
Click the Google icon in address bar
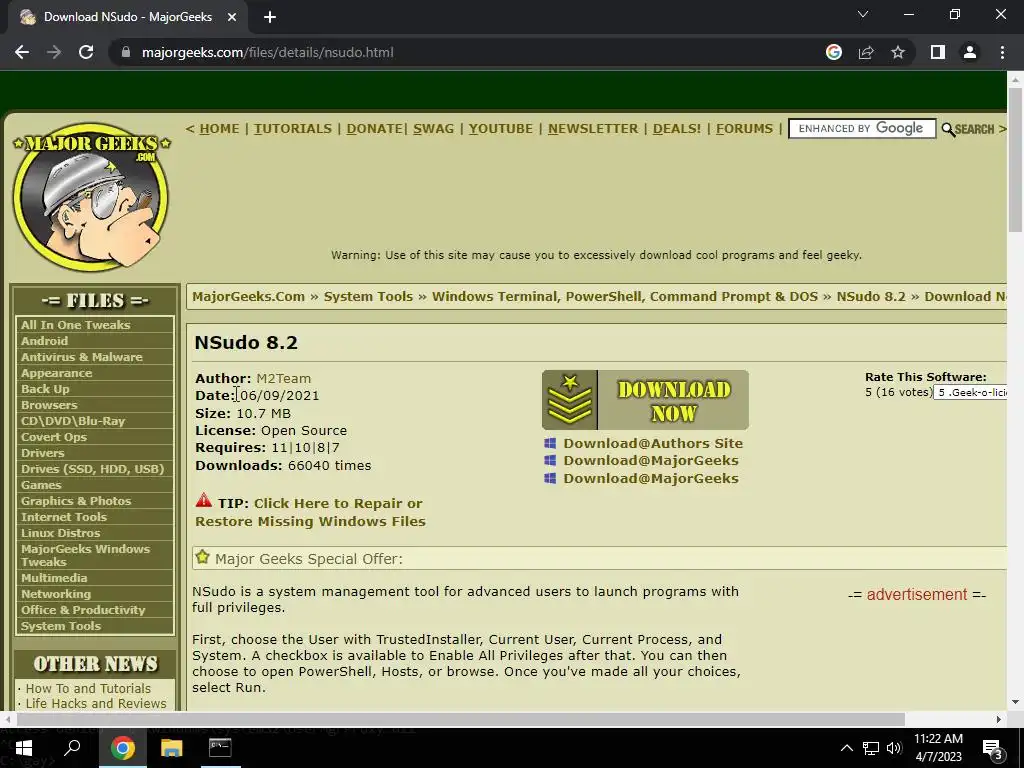point(834,52)
